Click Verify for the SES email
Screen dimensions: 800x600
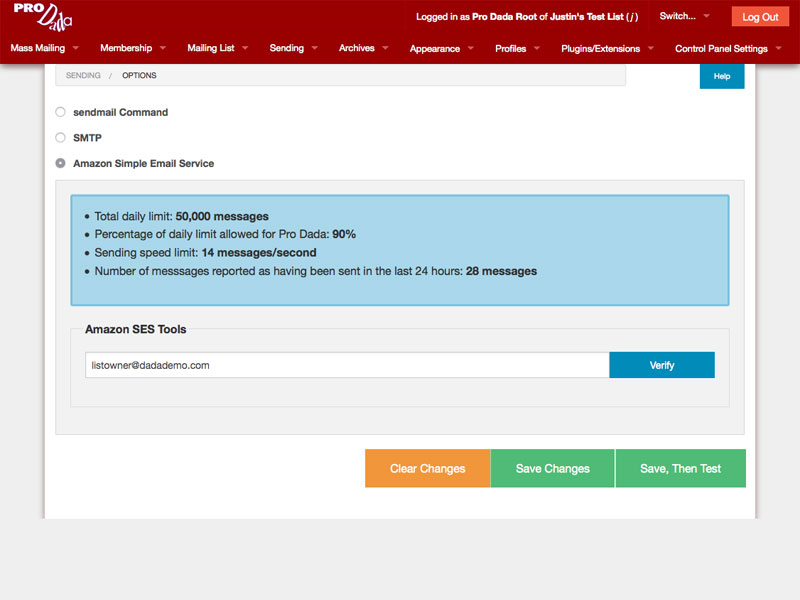tap(662, 365)
